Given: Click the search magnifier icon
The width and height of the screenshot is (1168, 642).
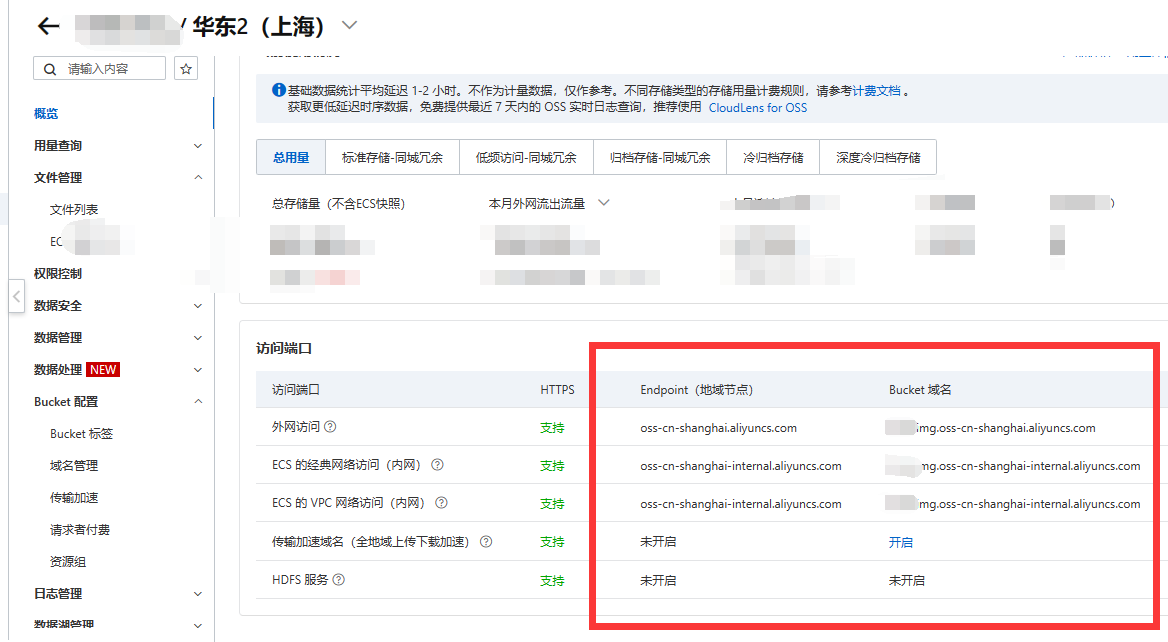Looking at the screenshot, I should click(x=50, y=69).
